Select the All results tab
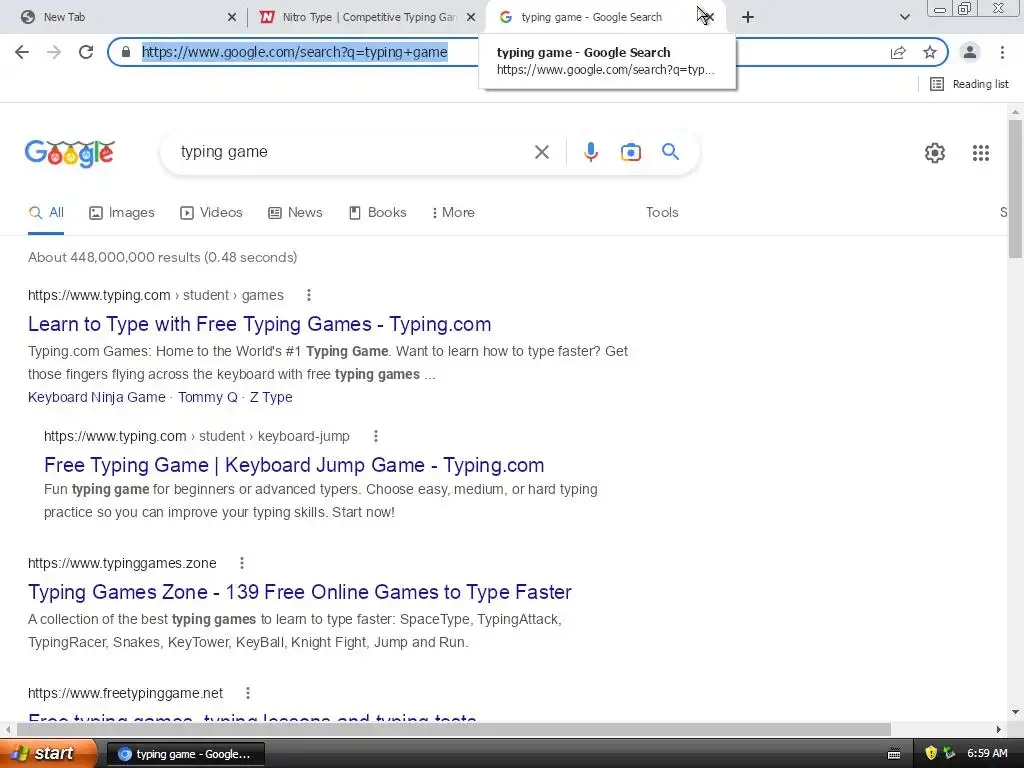 46,212
